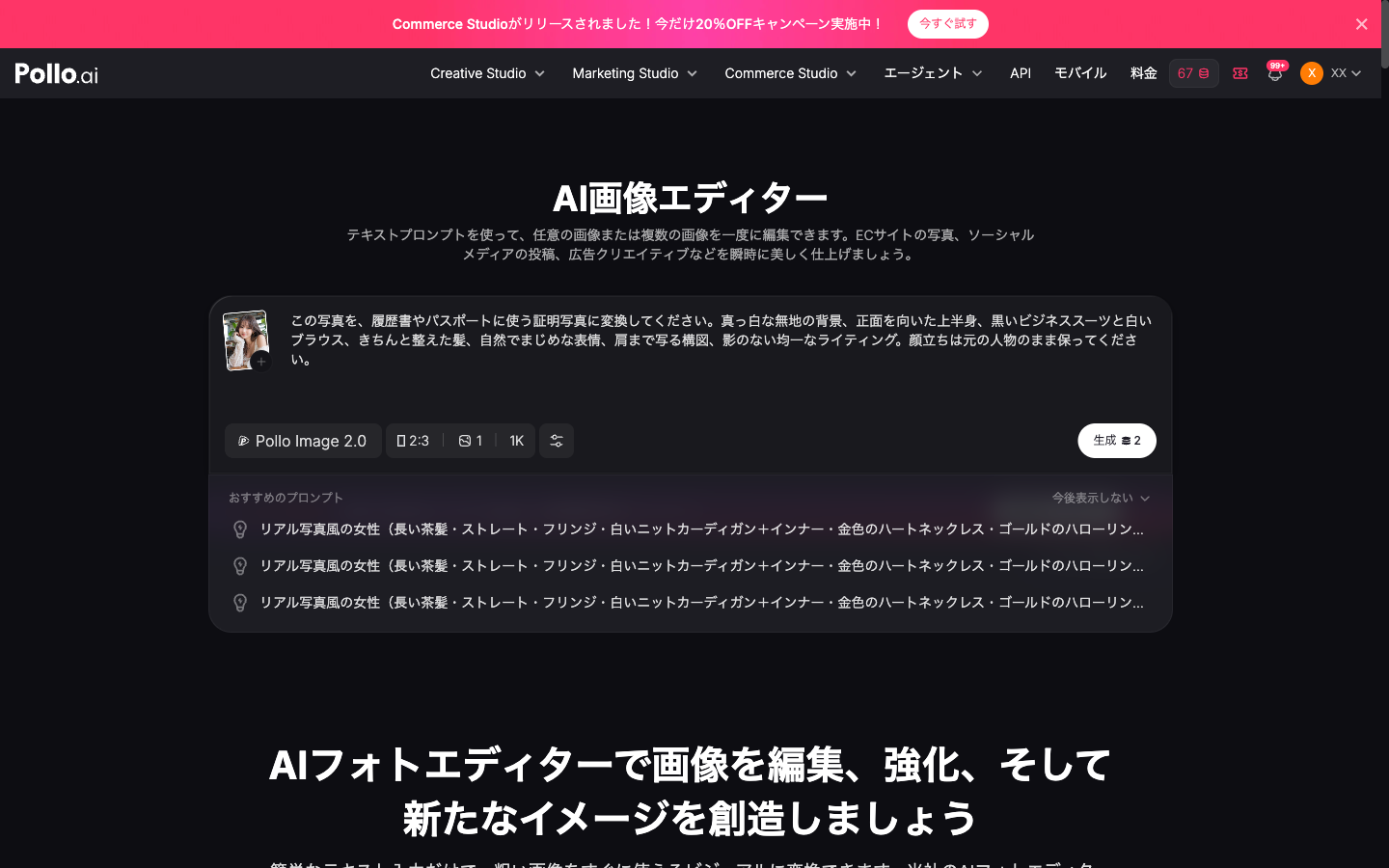The width and height of the screenshot is (1389, 868).
Task: Click the AI画像エディター heading
Action: click(x=691, y=199)
